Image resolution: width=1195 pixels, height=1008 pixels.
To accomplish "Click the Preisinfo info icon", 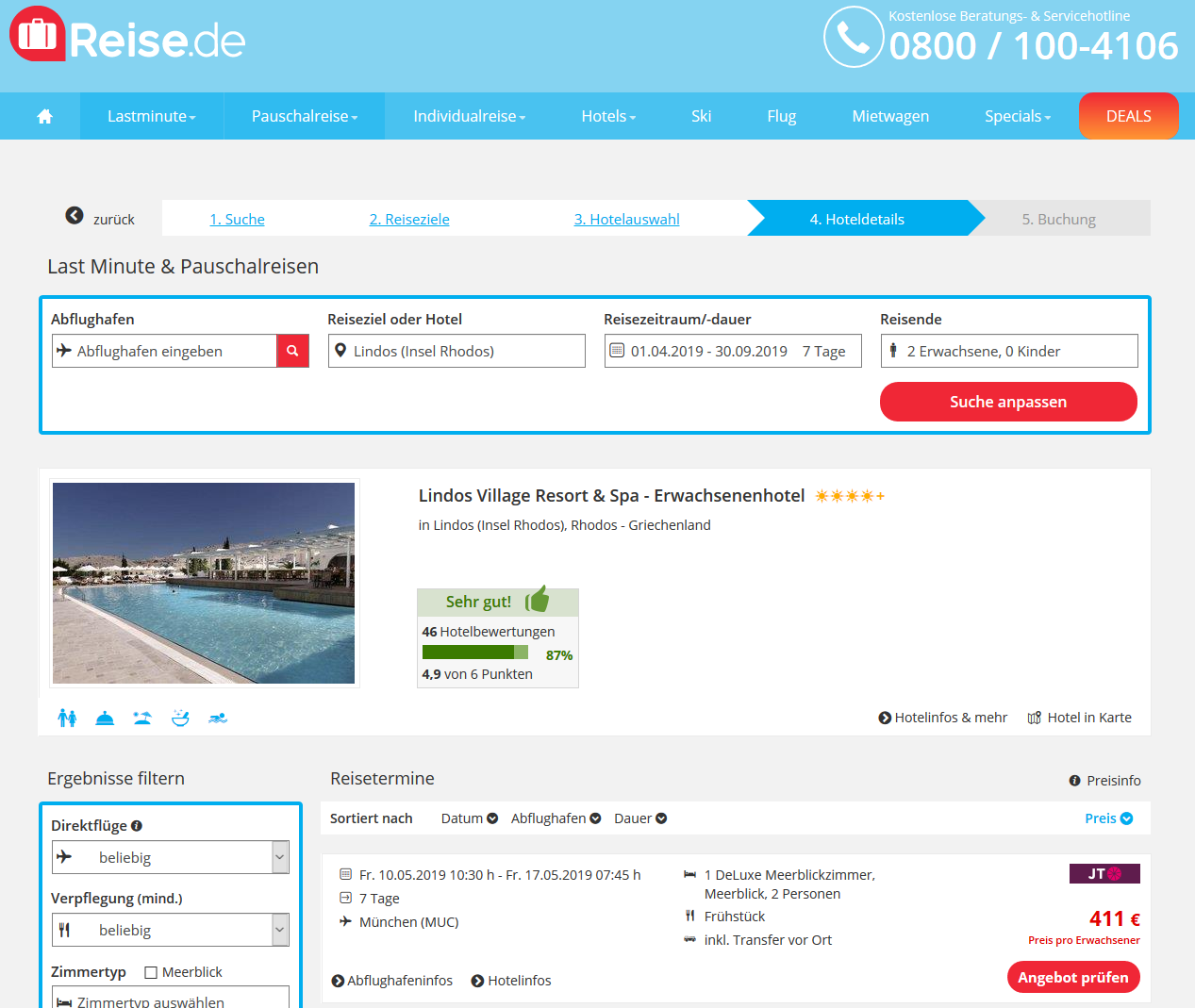I will tap(1074, 781).
